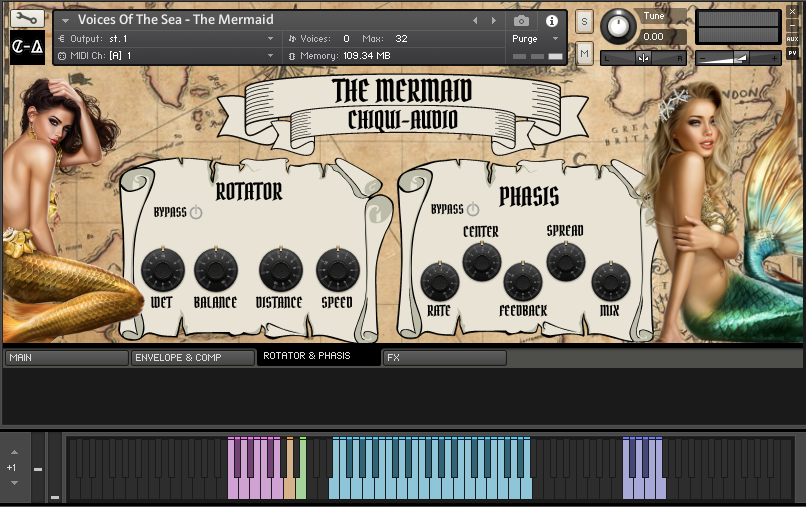Click the stereo pan slider

(x=643, y=58)
